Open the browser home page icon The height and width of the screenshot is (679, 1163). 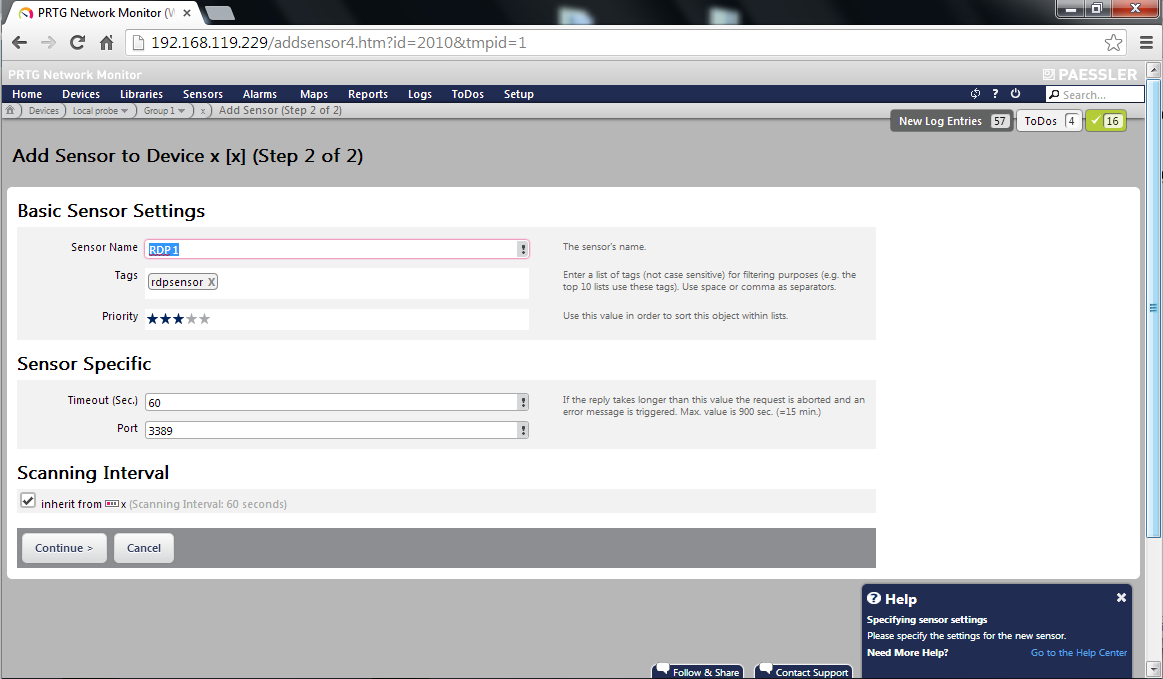coord(106,43)
